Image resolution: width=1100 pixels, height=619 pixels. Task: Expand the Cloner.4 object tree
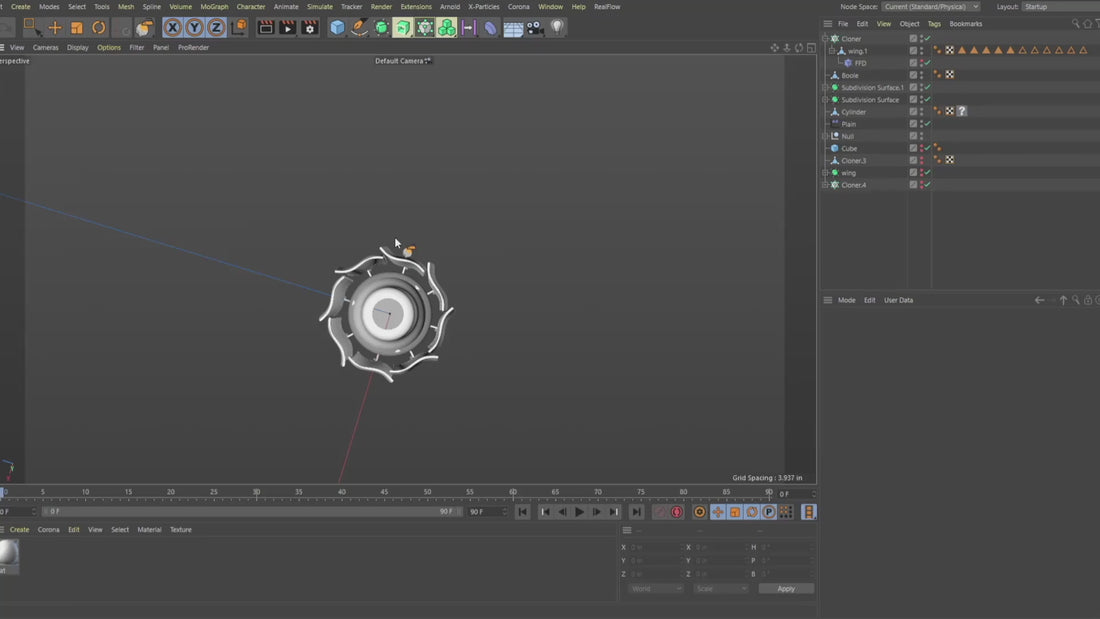[x=826, y=185]
